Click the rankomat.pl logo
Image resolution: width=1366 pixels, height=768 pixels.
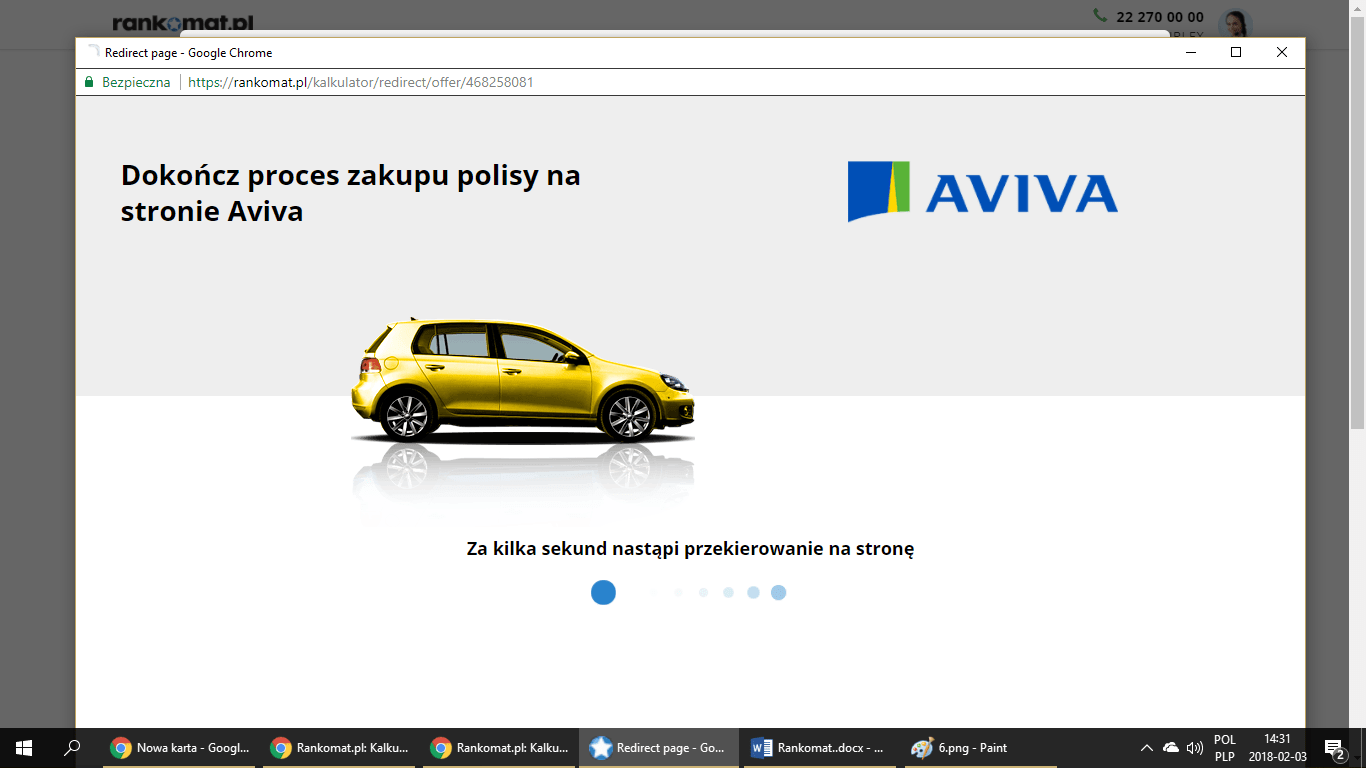[x=182, y=20]
